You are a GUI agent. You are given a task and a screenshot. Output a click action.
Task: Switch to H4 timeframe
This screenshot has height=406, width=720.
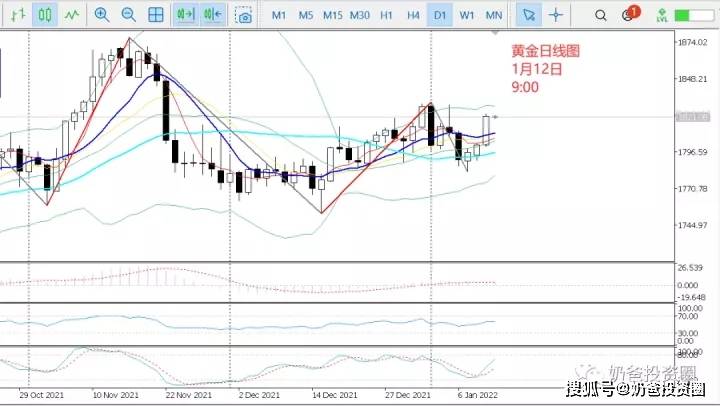tap(413, 15)
